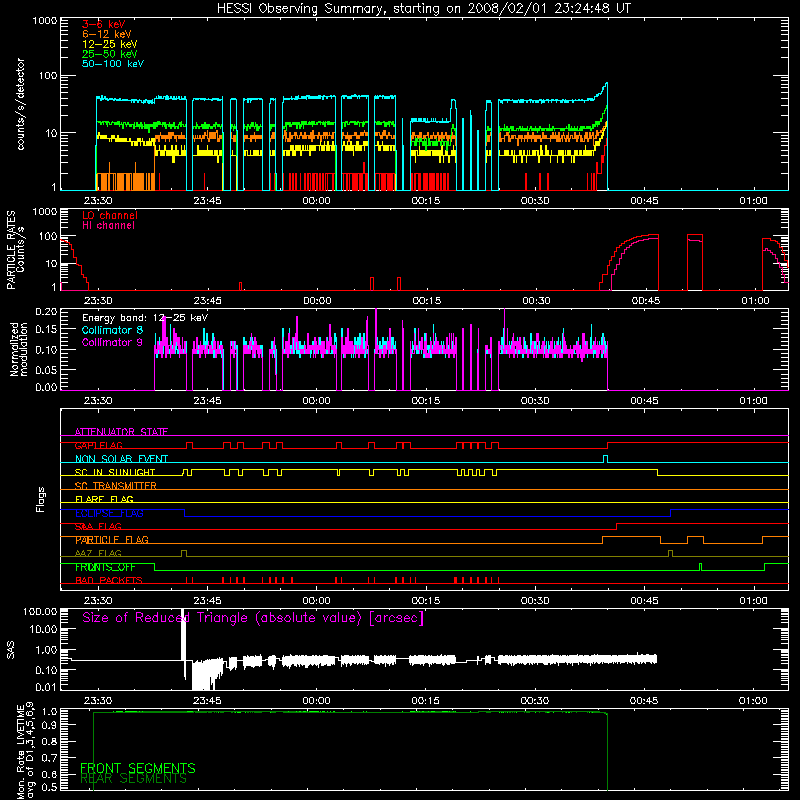
Task: Select the SC IN SUNLIGHT flag label
Action: [115, 472]
